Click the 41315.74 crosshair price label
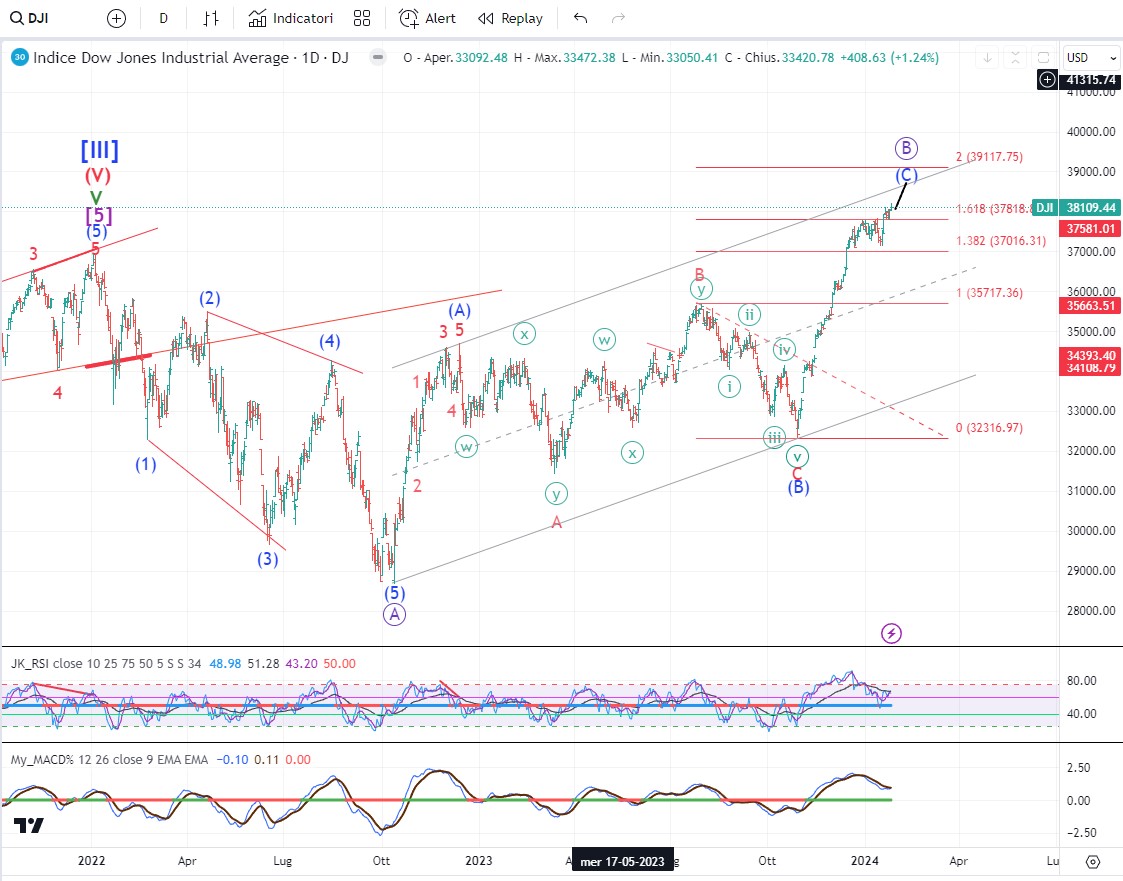The image size is (1123, 881). pyautogui.click(x=1090, y=80)
